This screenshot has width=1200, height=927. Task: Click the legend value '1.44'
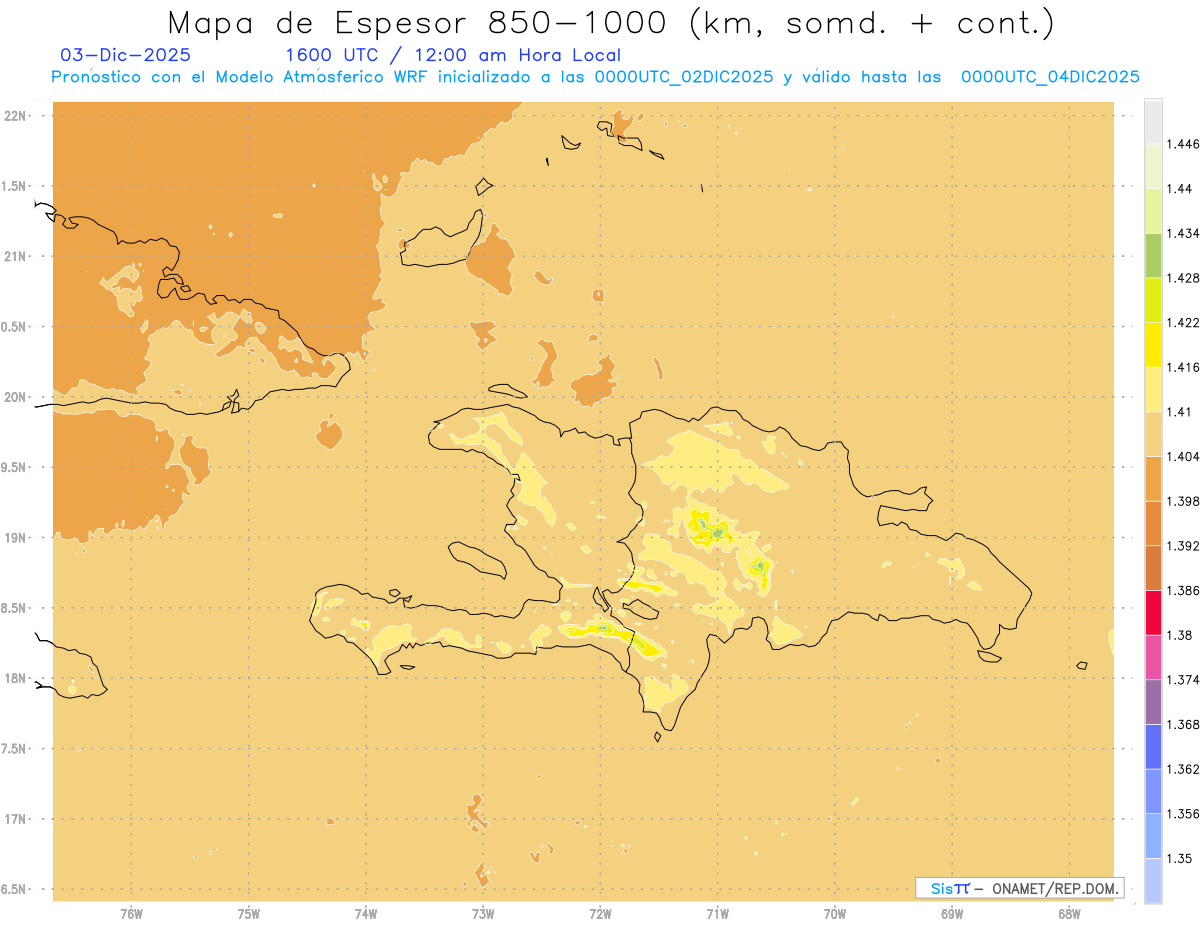coord(1180,189)
